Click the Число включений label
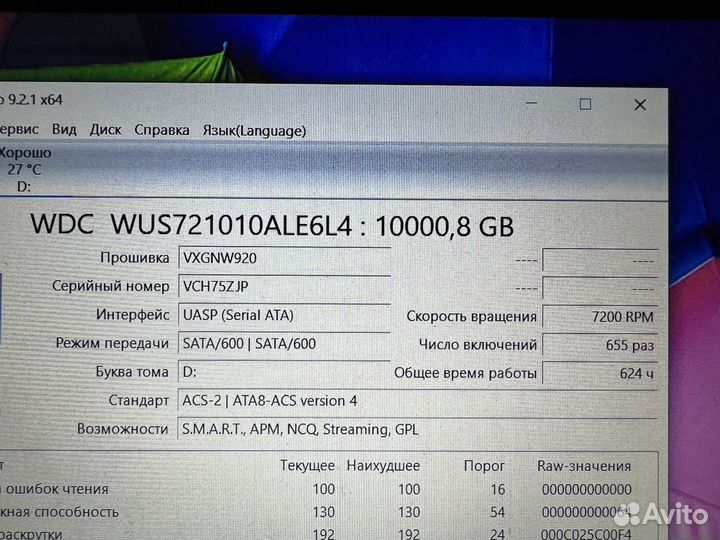This screenshot has width=720, height=540. pyautogui.click(x=478, y=345)
